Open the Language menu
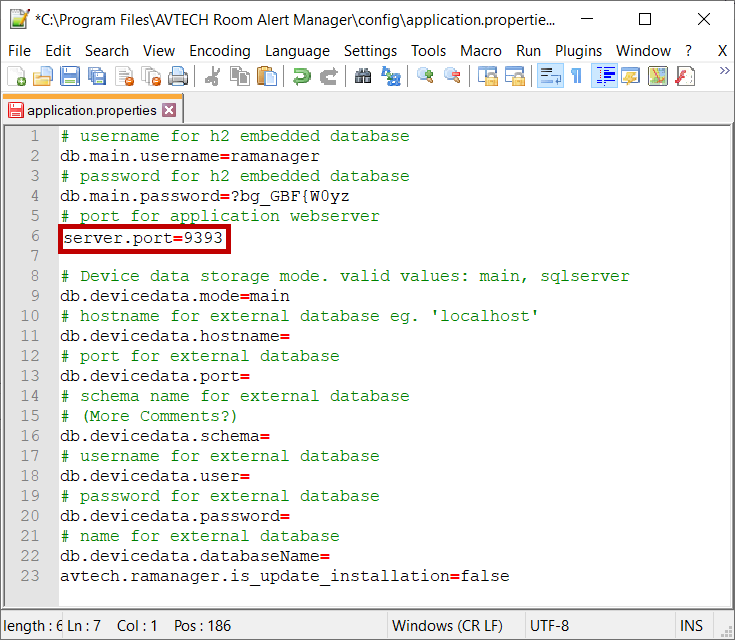Viewport: 735px width, 640px height. [x=297, y=51]
